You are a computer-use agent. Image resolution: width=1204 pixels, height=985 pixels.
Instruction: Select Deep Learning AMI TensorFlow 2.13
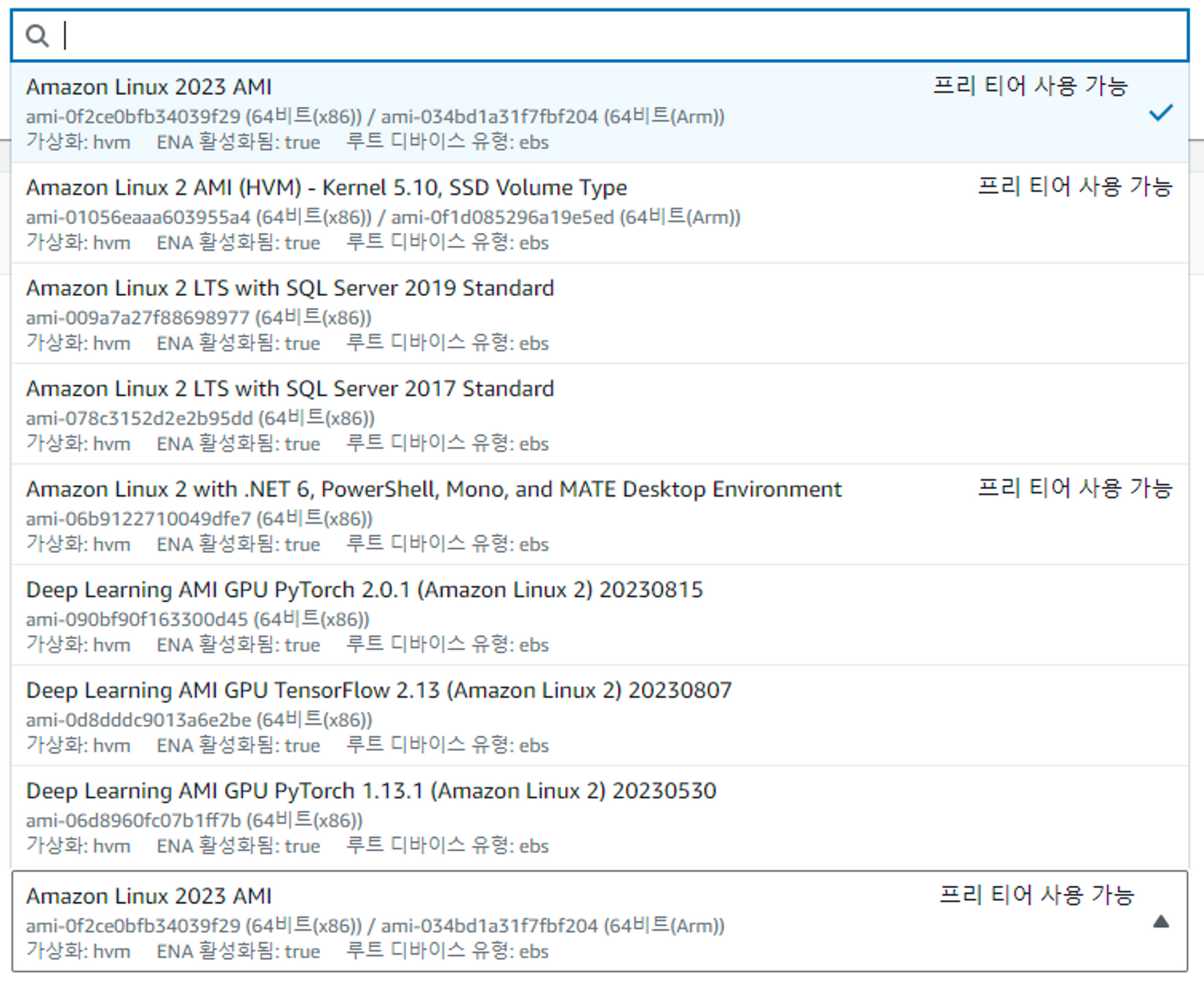(379, 690)
